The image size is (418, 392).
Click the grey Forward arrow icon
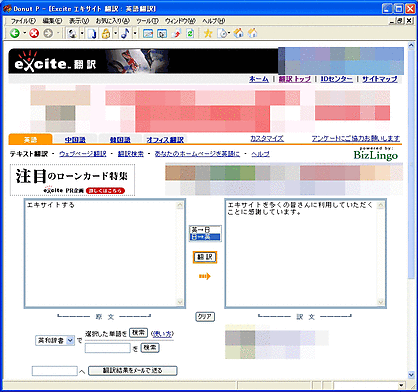click(48, 33)
